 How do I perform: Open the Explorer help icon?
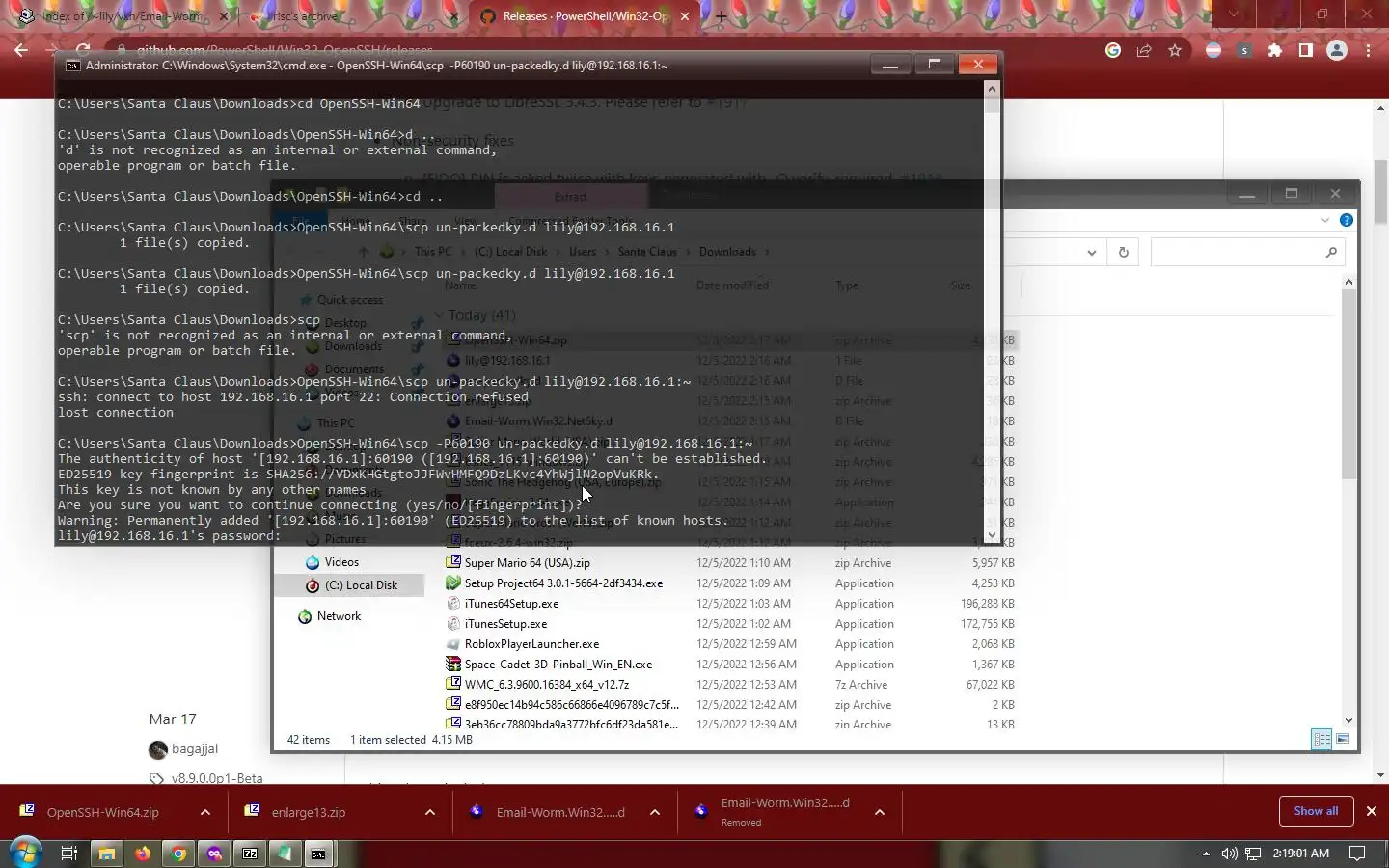pyautogui.click(x=1347, y=220)
